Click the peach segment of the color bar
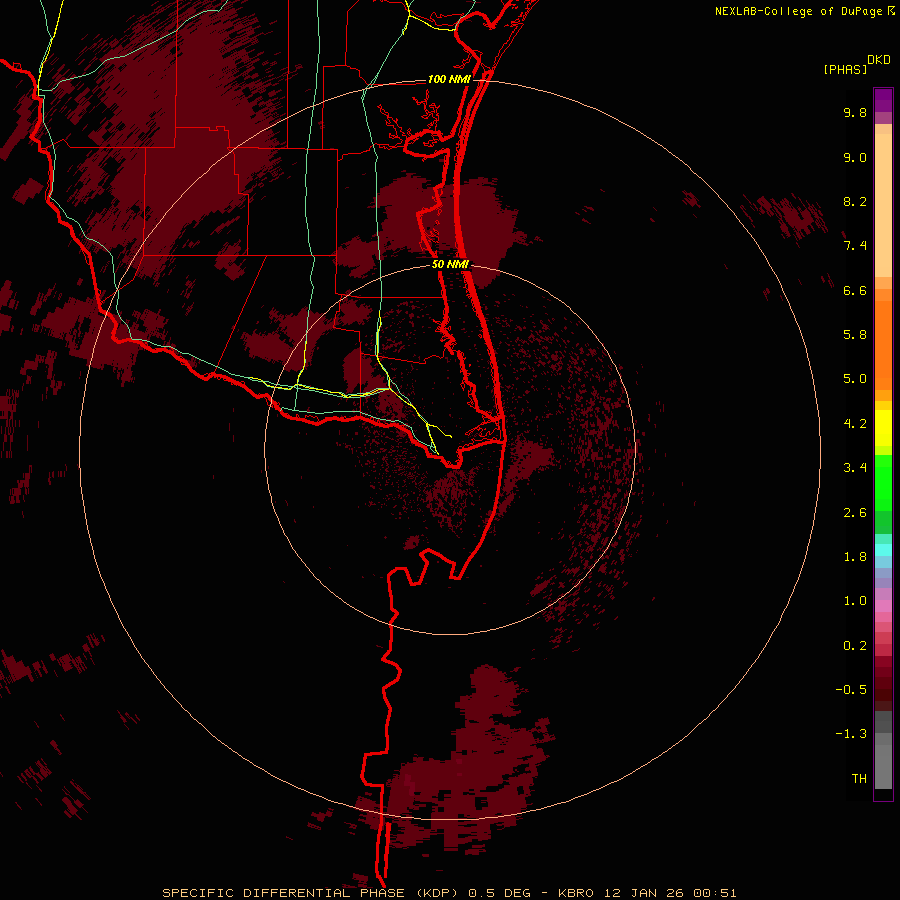The width and height of the screenshot is (900, 900). [x=883, y=205]
